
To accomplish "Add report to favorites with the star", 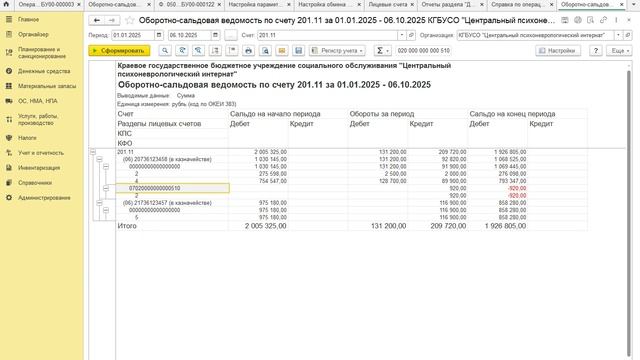I will 130,20.
